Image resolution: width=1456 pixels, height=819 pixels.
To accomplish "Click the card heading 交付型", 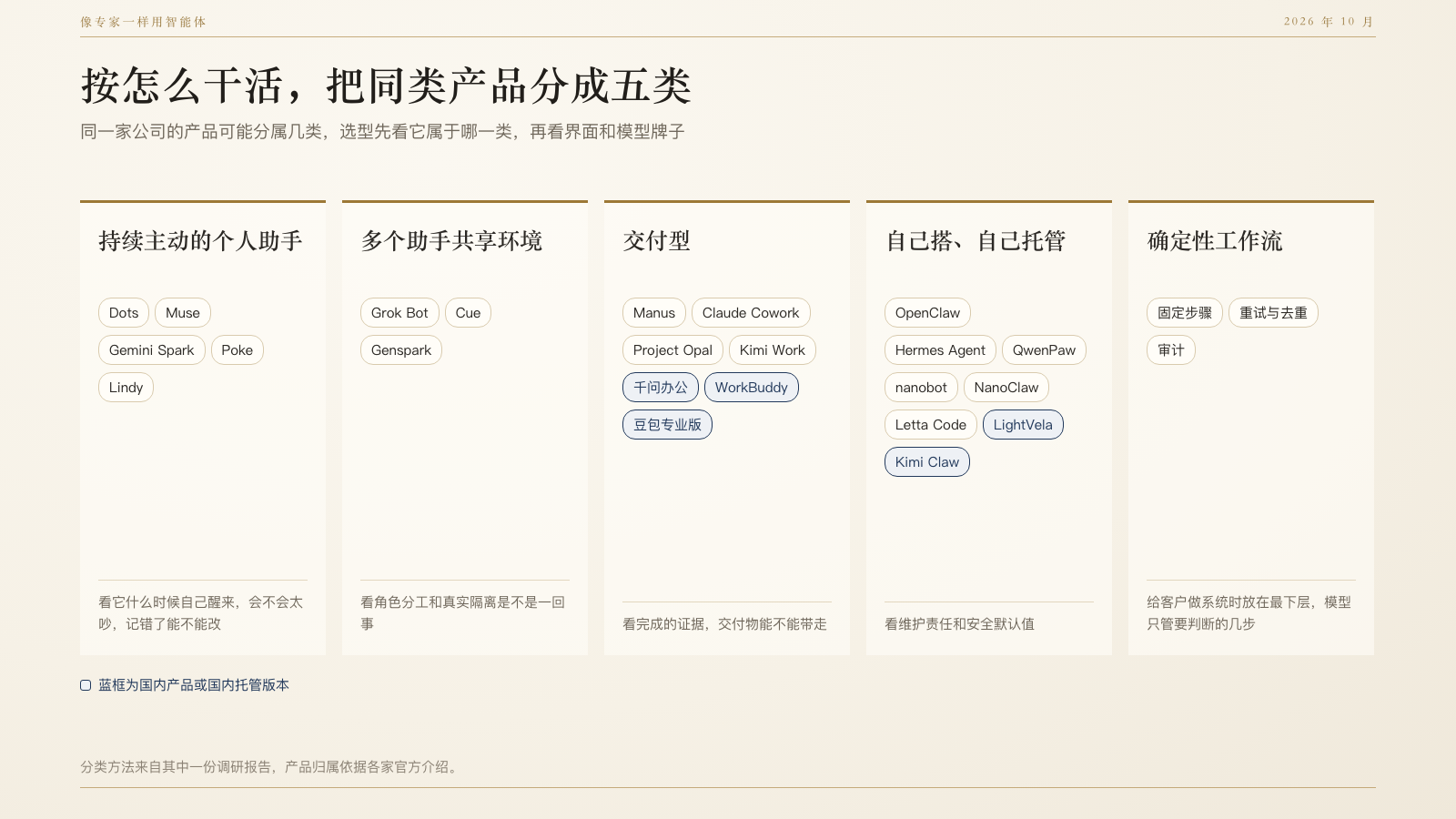I will tap(656, 241).
